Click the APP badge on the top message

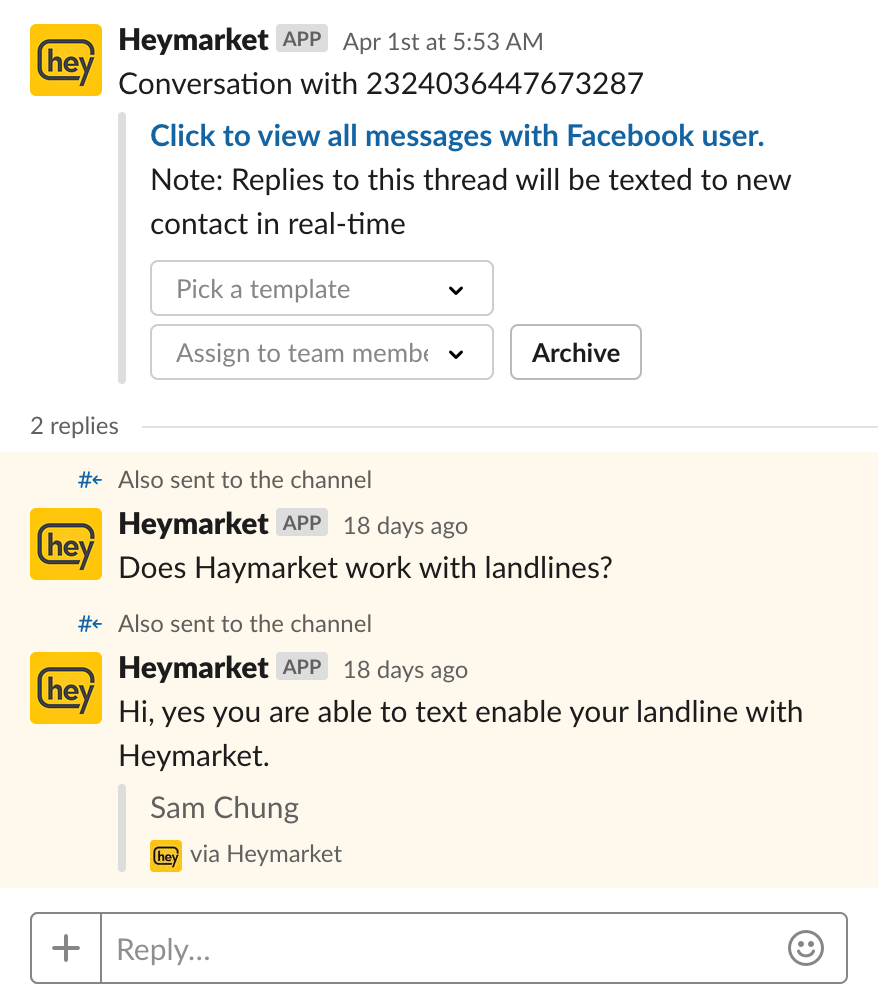coord(302,40)
